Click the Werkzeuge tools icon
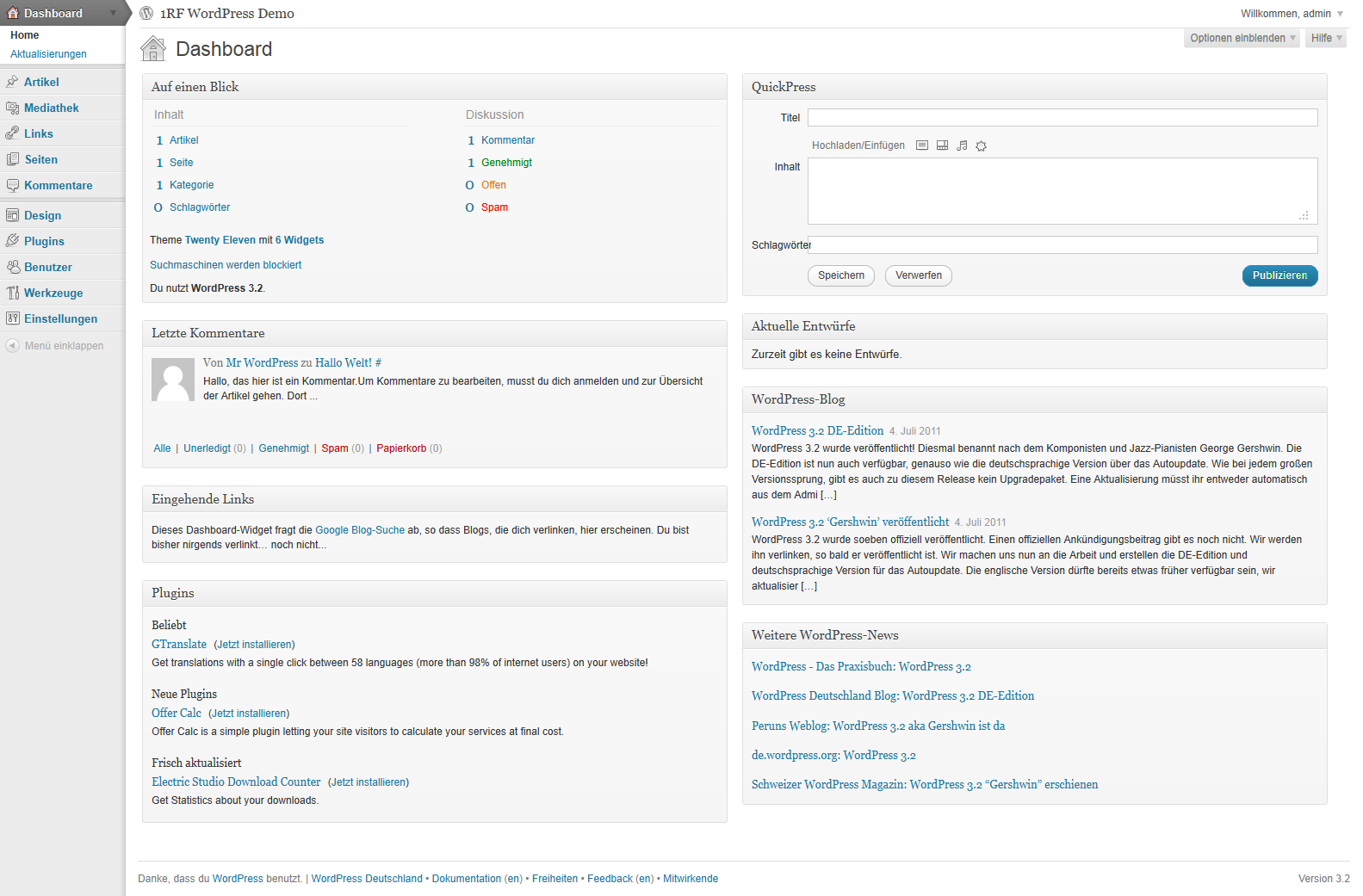This screenshot has height=896, width=1363. [x=12, y=293]
